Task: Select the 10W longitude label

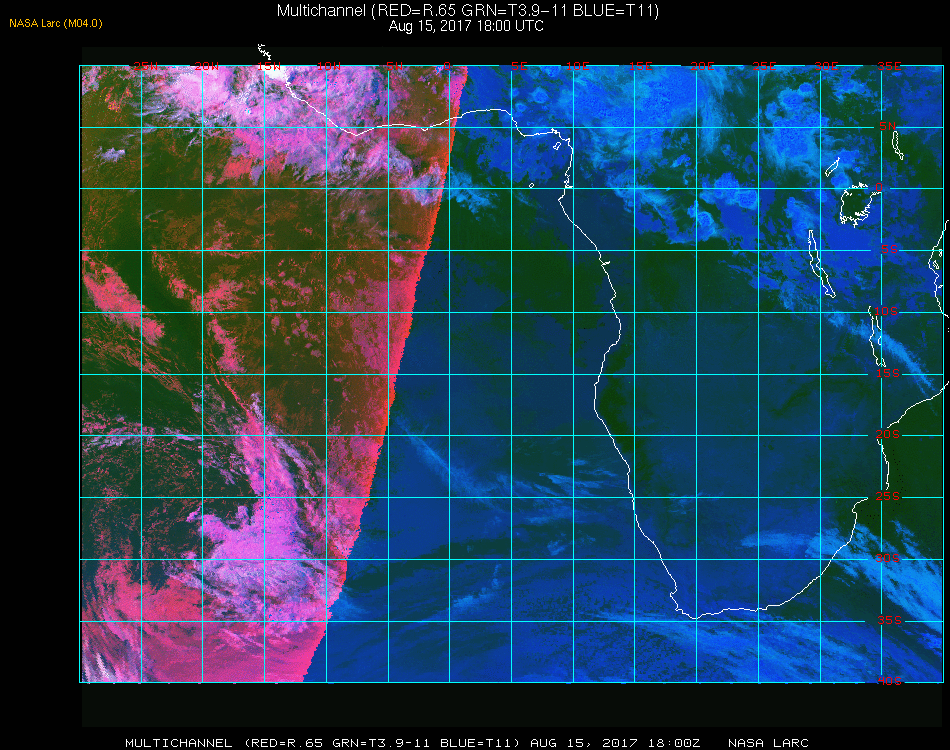Action: [329, 66]
